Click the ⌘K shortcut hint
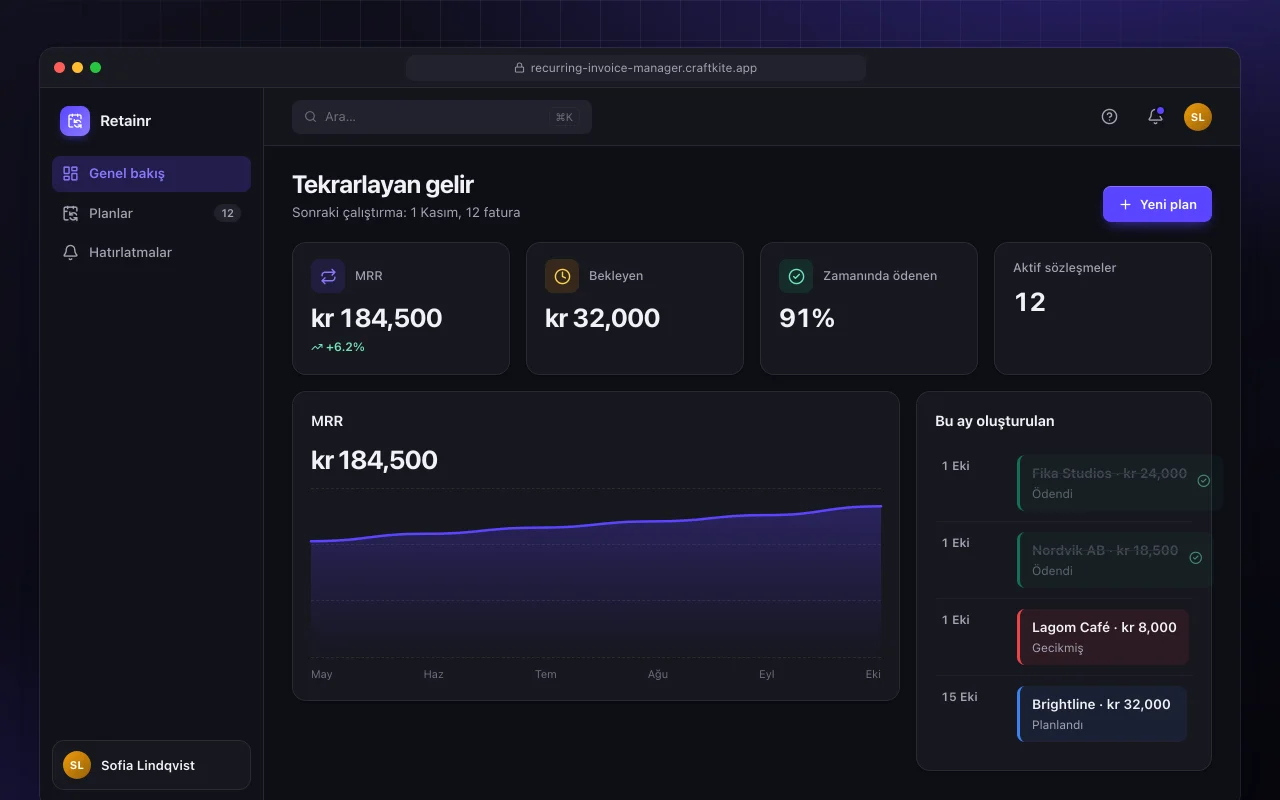1280x800 pixels. [x=564, y=117]
